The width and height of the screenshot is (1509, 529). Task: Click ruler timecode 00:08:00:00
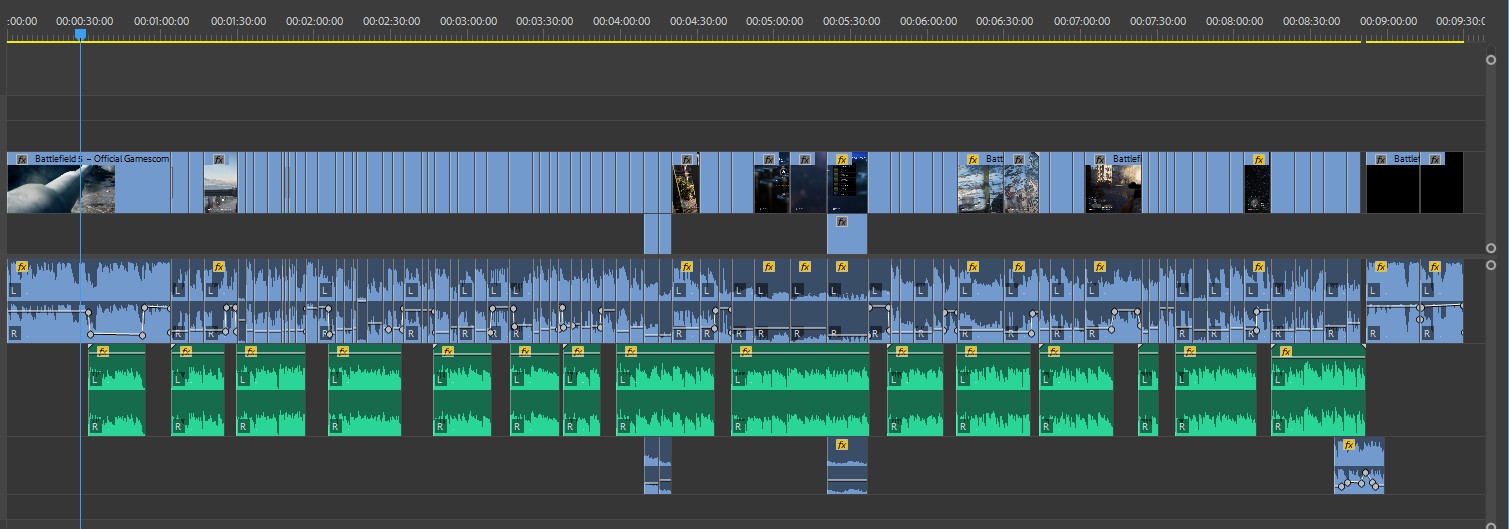click(x=1234, y=21)
